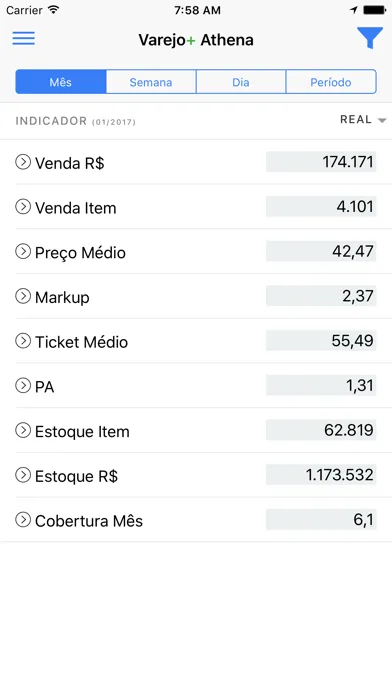Open the hamburger menu
392x696 pixels.
(x=24, y=38)
